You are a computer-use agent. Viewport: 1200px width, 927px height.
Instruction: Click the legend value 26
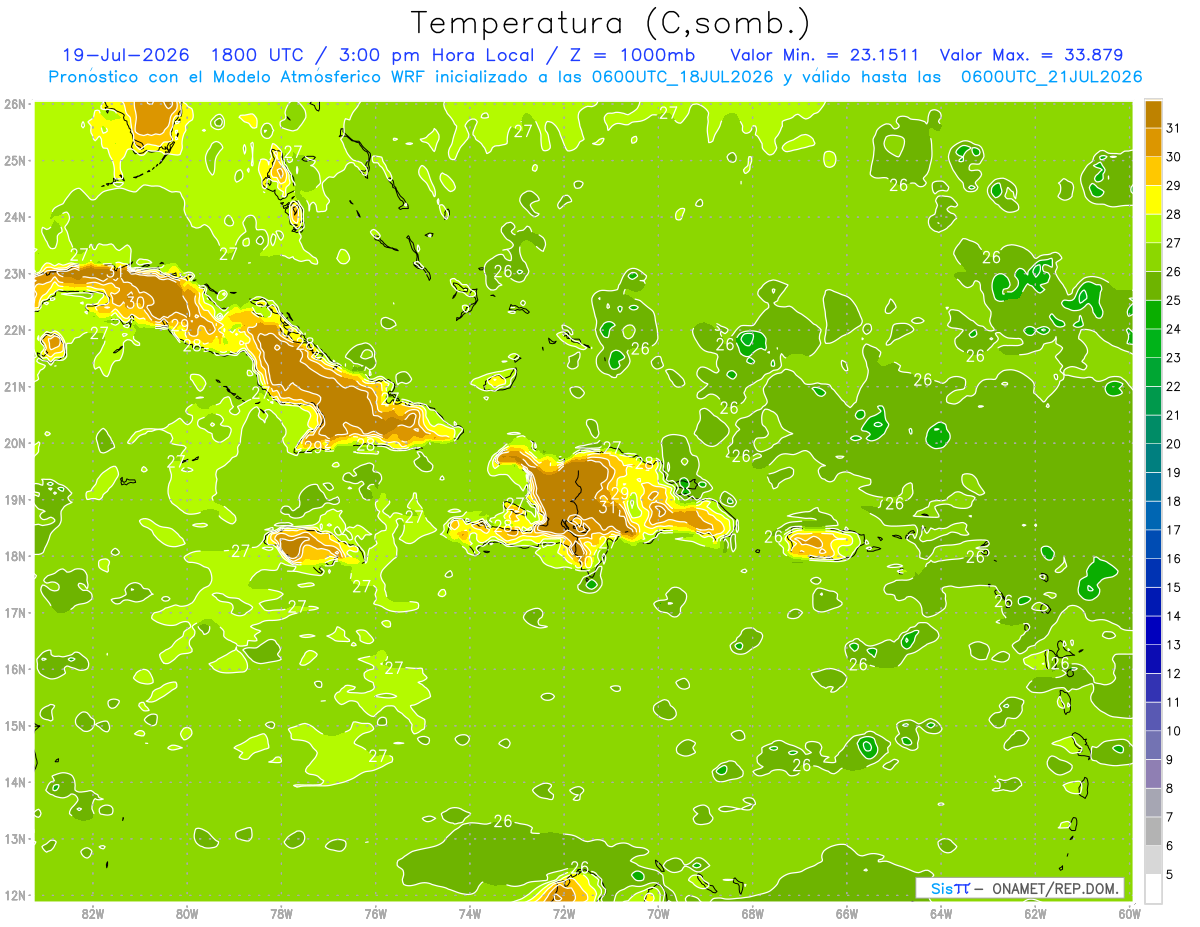(x=1175, y=271)
